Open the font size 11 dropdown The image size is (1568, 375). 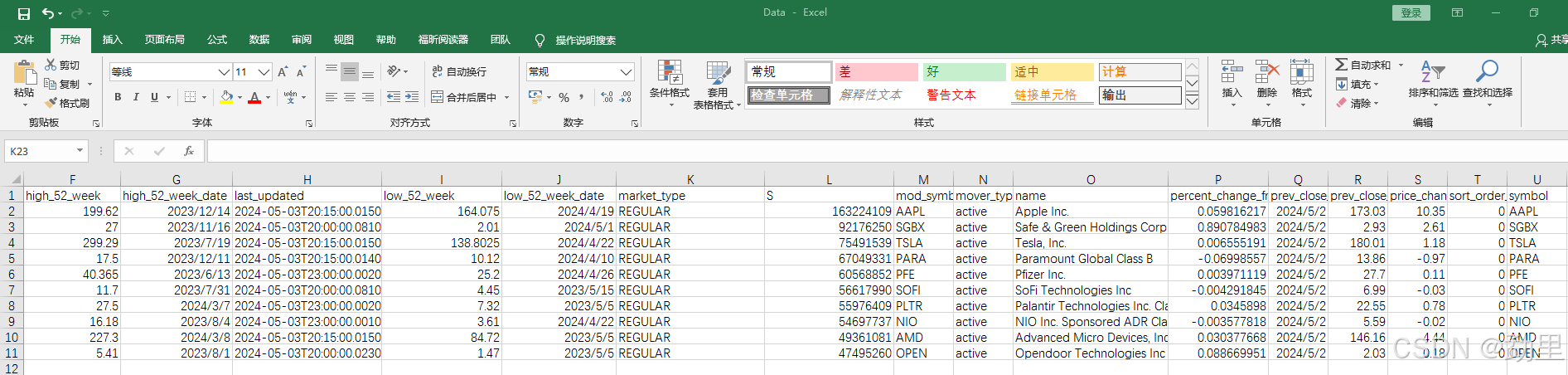point(264,72)
